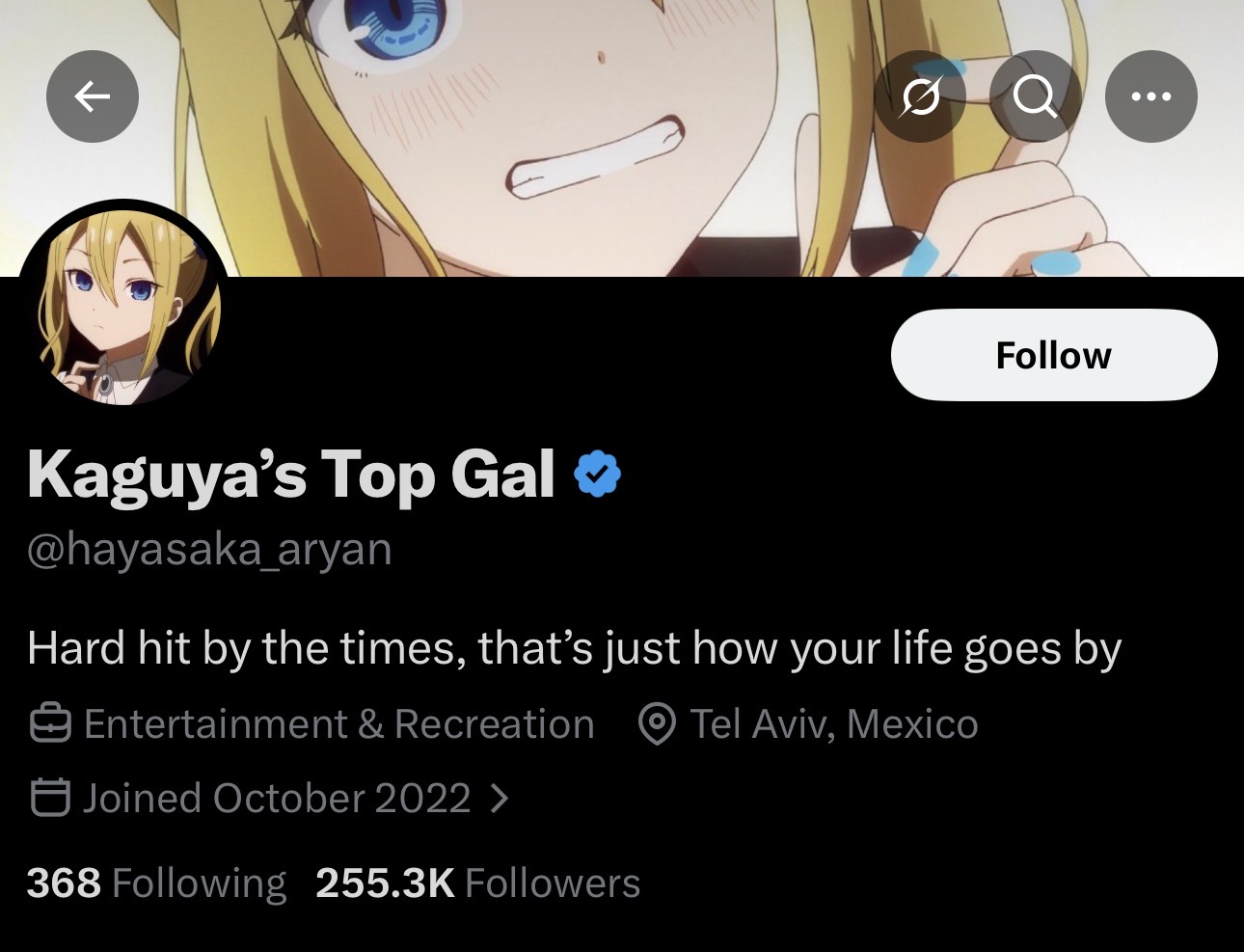Expand the Joined October 2022 chevron
Image resolution: width=1244 pixels, height=952 pixels.
pyautogui.click(x=499, y=799)
